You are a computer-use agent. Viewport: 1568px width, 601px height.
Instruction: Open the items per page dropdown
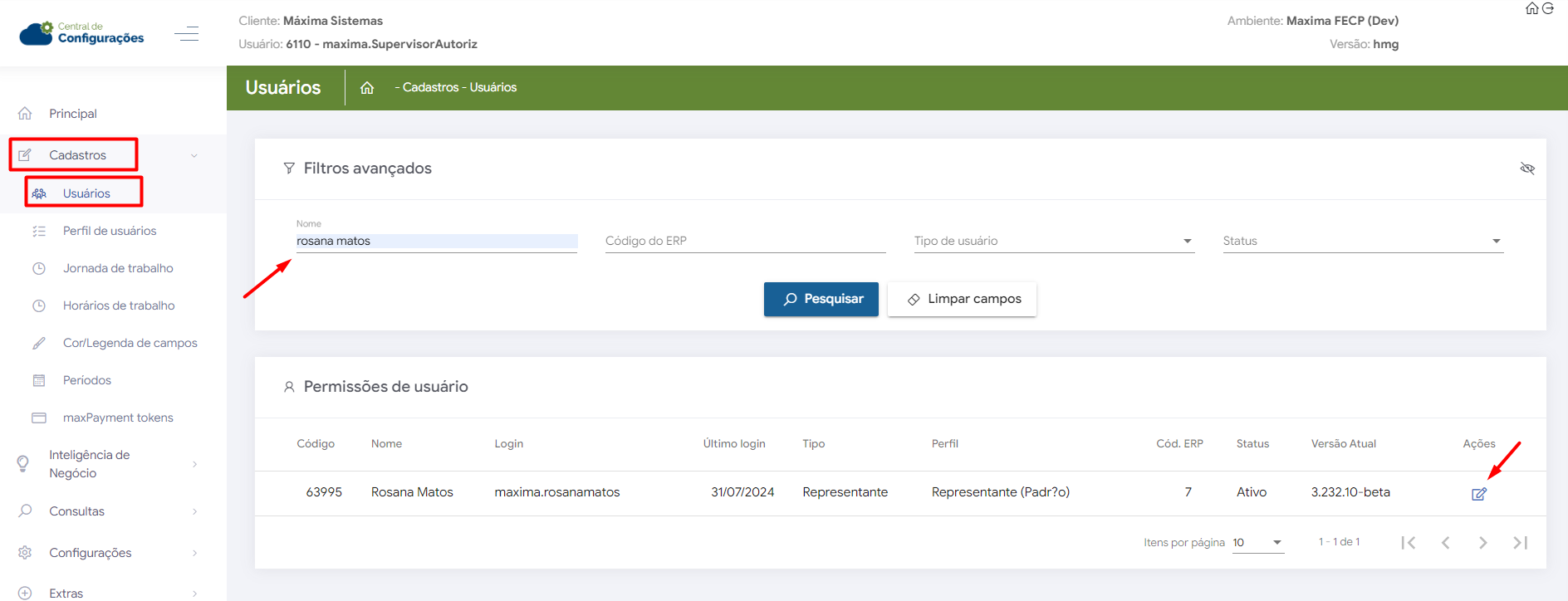(1258, 543)
